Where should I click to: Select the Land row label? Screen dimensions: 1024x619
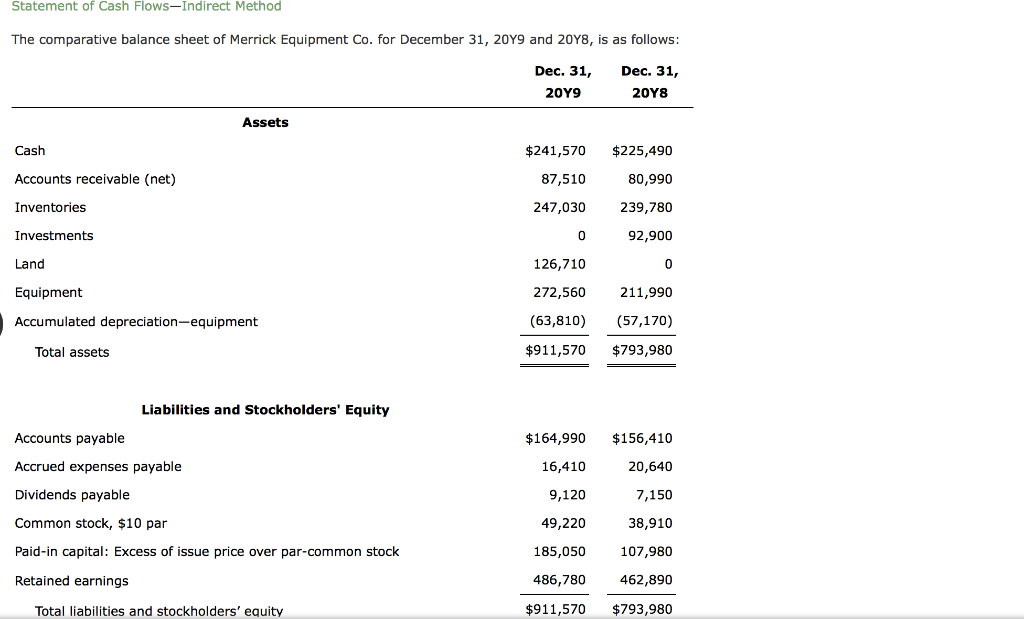tap(30, 264)
